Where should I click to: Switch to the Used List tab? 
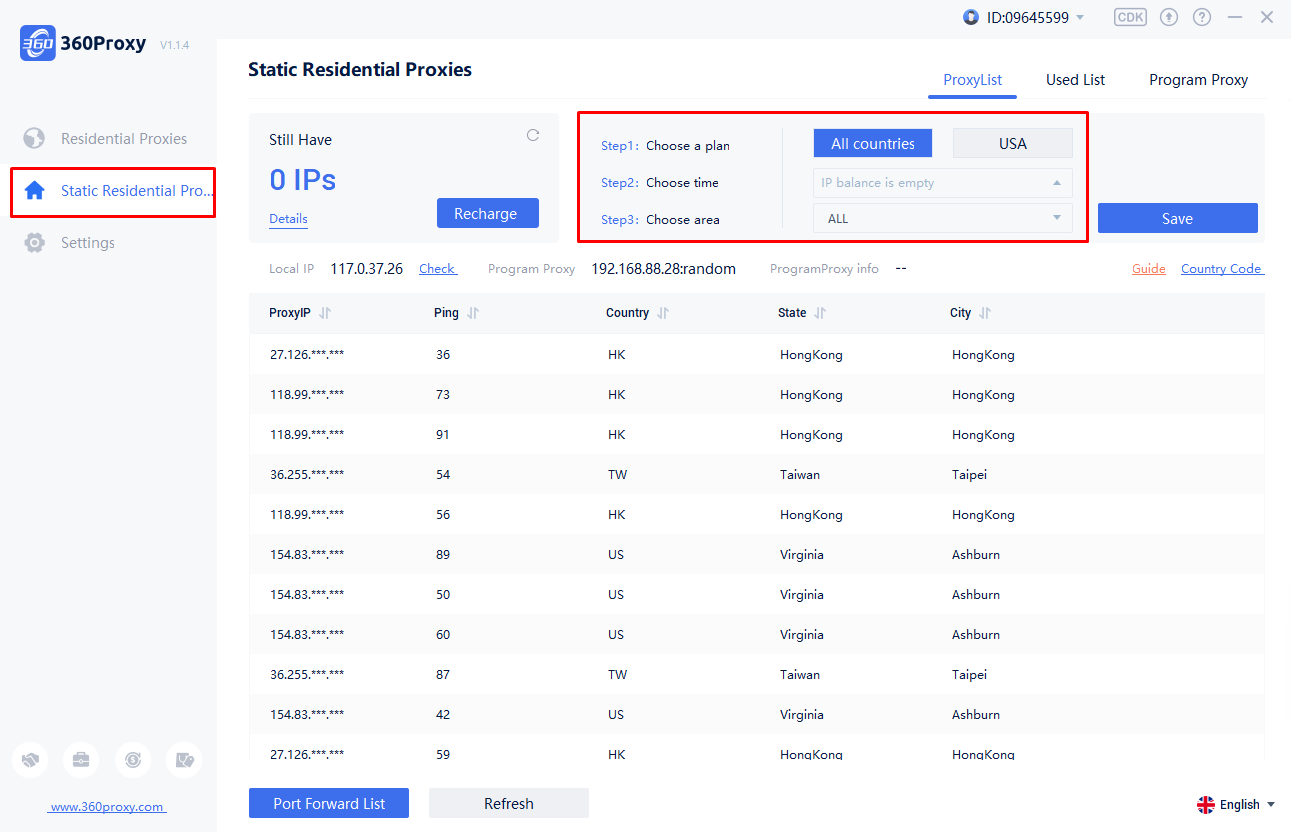1075,80
